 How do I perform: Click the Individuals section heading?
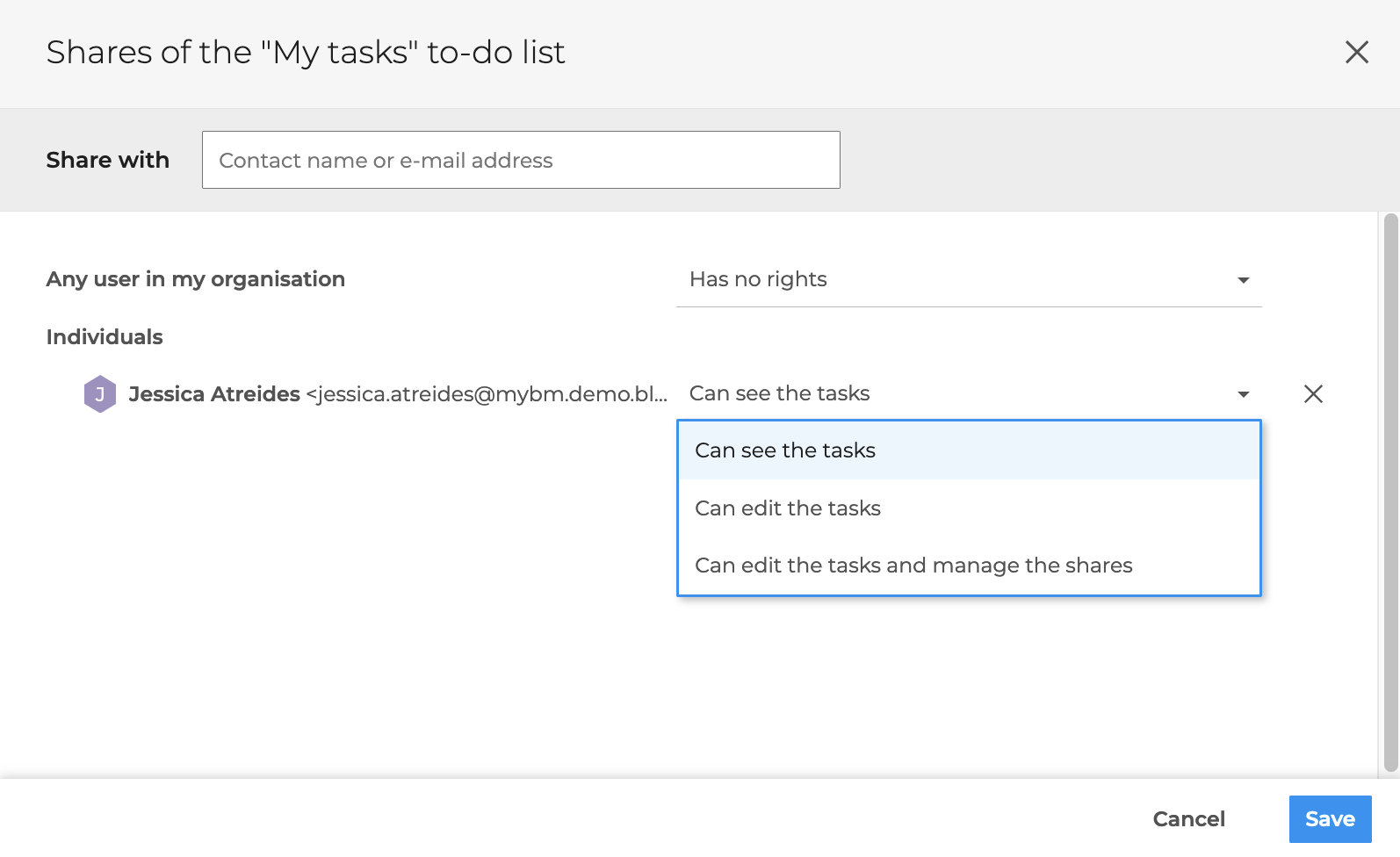[x=105, y=337]
